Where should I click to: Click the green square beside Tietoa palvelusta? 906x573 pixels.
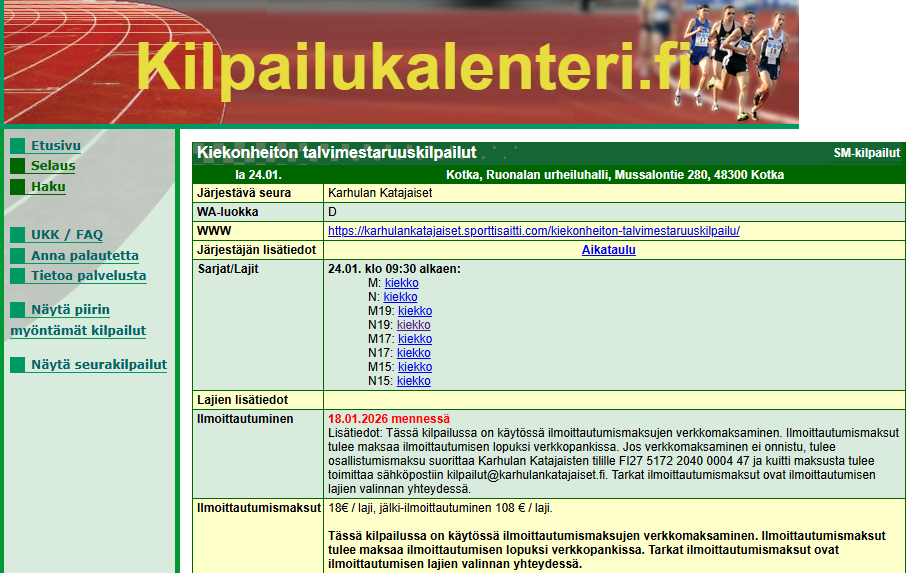point(17,276)
